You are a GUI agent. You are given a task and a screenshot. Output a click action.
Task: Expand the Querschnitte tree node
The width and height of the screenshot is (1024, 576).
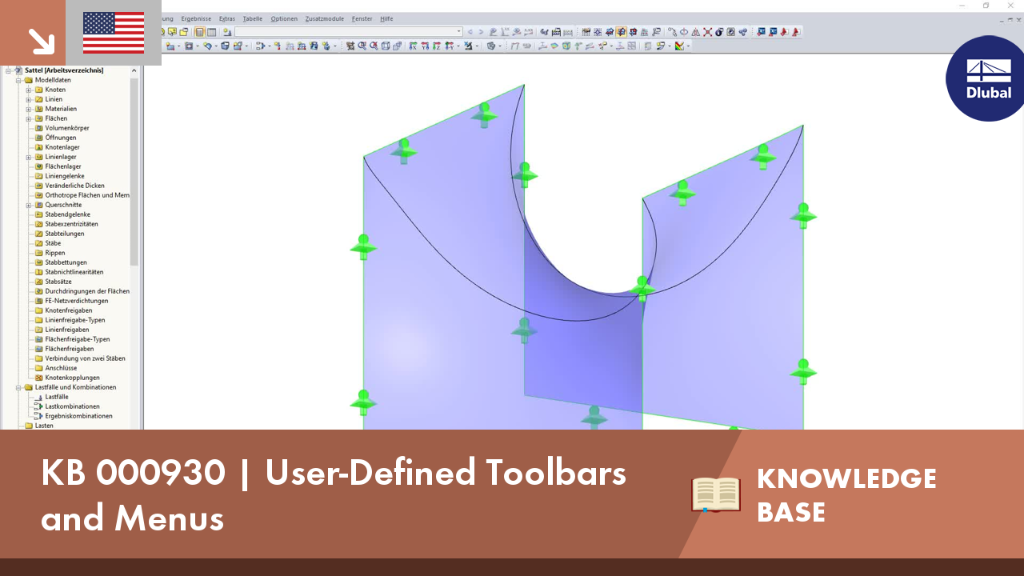tap(29, 205)
